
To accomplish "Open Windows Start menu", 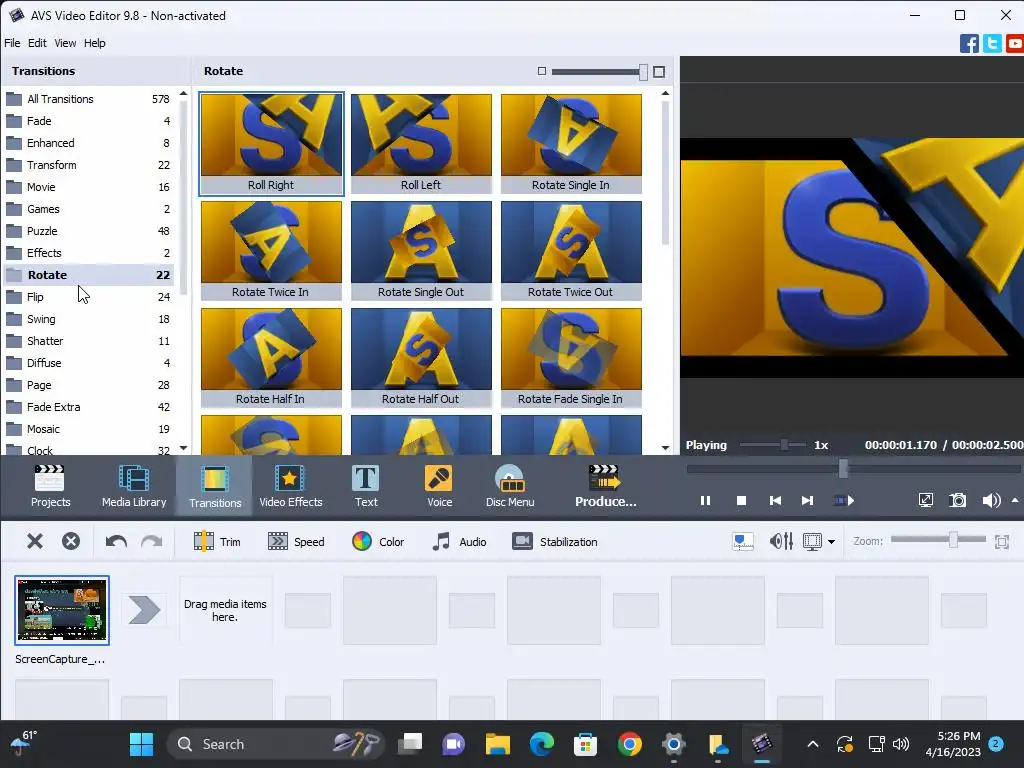I will (x=141, y=744).
